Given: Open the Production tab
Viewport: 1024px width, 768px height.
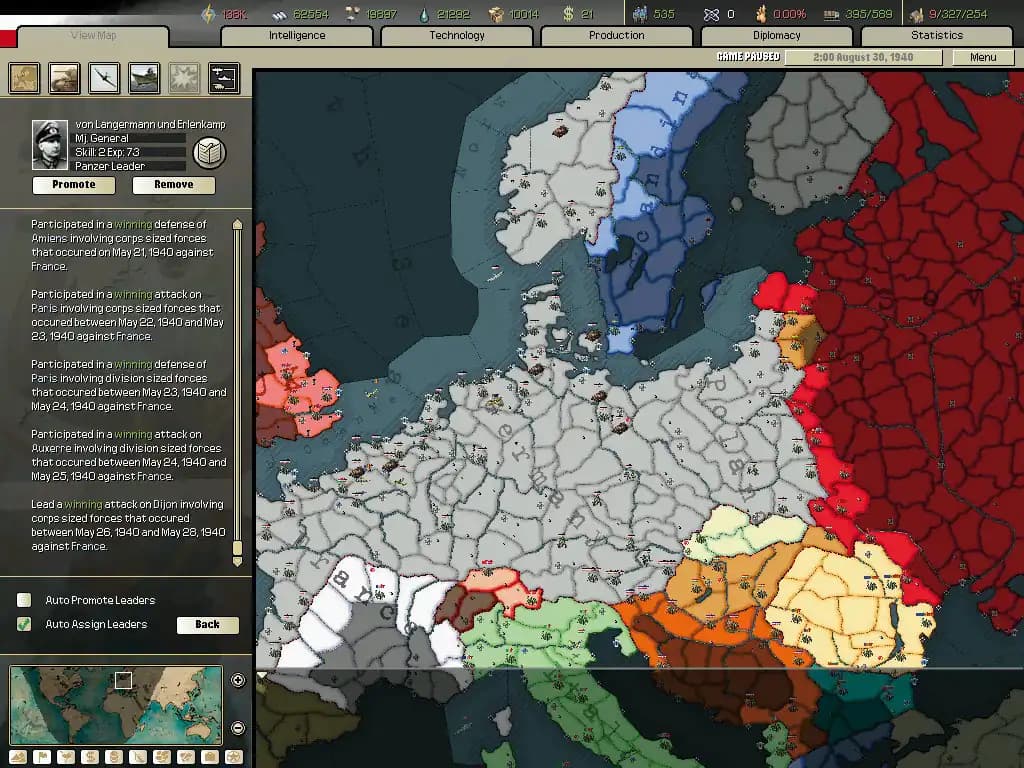Looking at the screenshot, I should tap(616, 35).
